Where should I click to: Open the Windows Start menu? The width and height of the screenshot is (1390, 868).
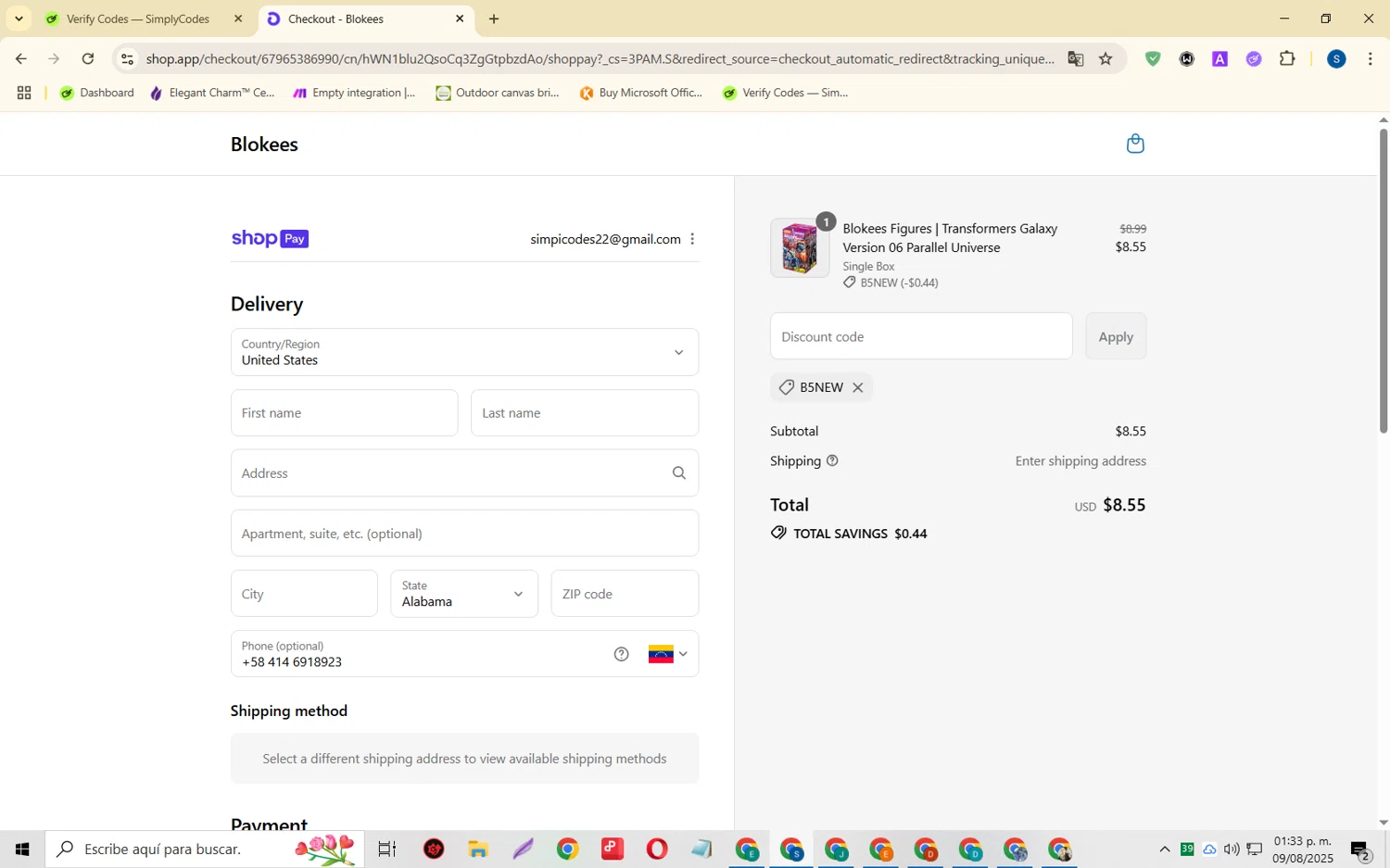coord(22,849)
